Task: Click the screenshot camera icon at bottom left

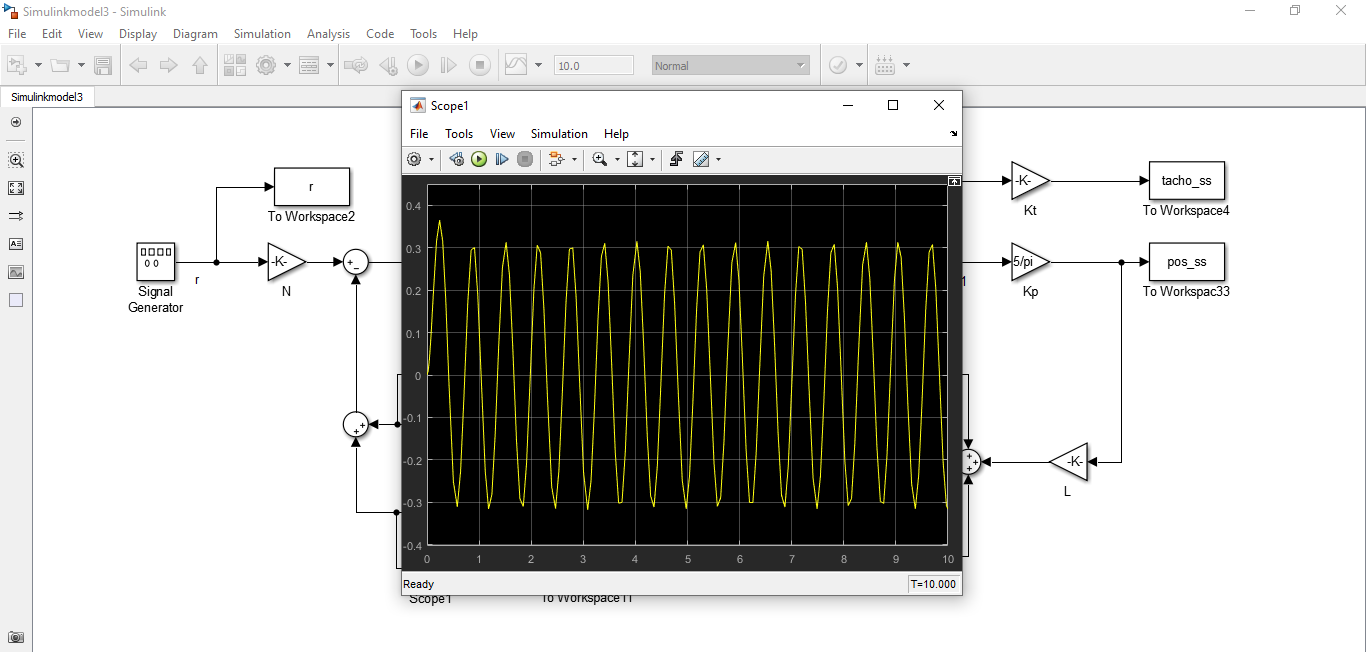Action: click(16, 637)
